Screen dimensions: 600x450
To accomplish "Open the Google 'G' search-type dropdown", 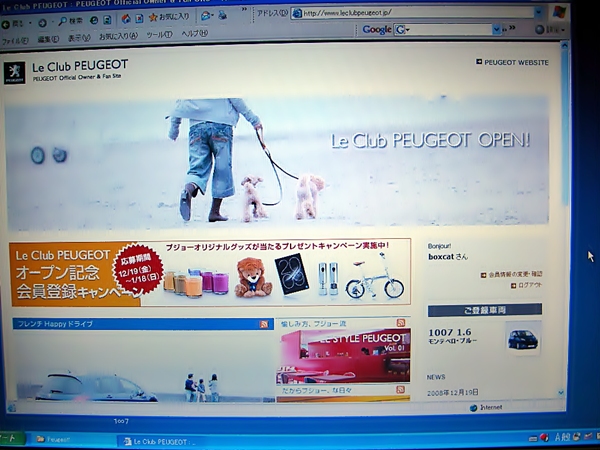I will [402, 29].
